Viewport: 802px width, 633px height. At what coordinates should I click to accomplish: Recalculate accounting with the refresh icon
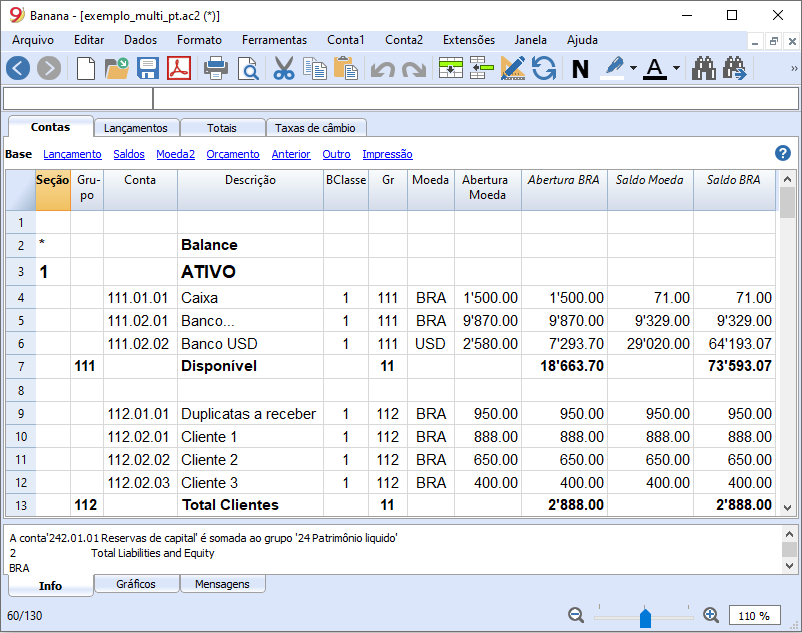544,68
